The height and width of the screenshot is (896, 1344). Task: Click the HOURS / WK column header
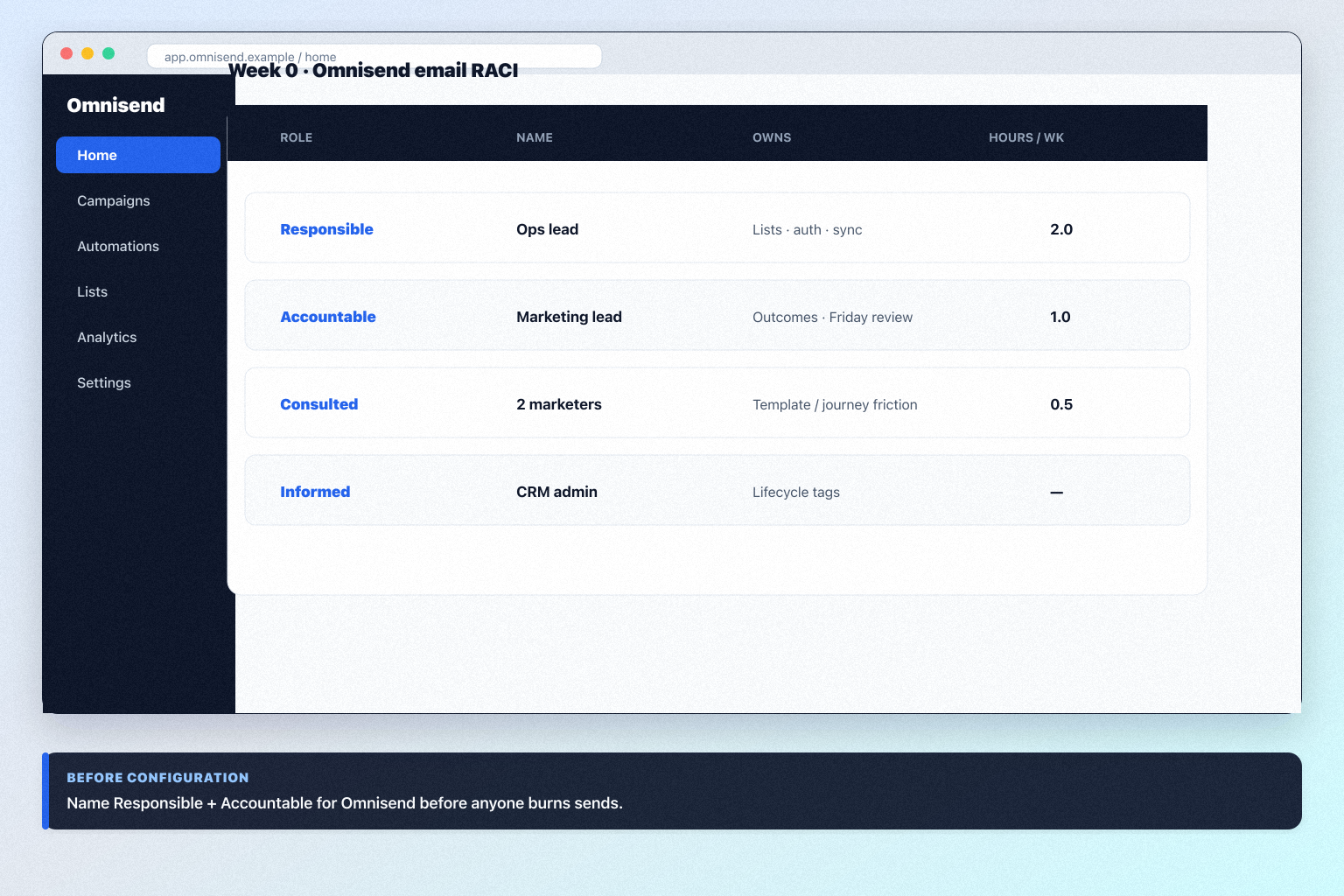pos(1026,137)
